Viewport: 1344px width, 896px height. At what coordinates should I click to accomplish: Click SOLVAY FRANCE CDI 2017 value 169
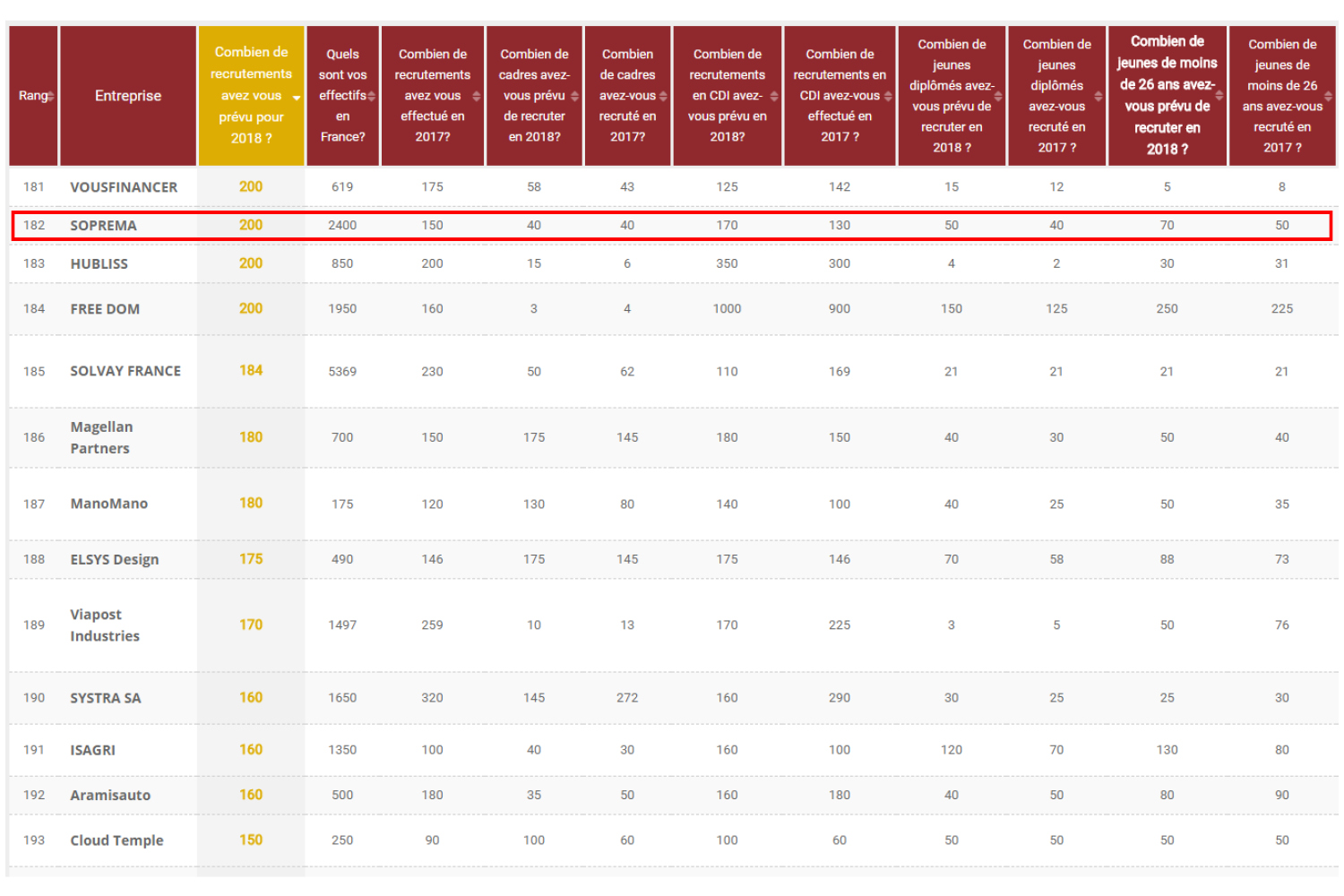pos(840,371)
